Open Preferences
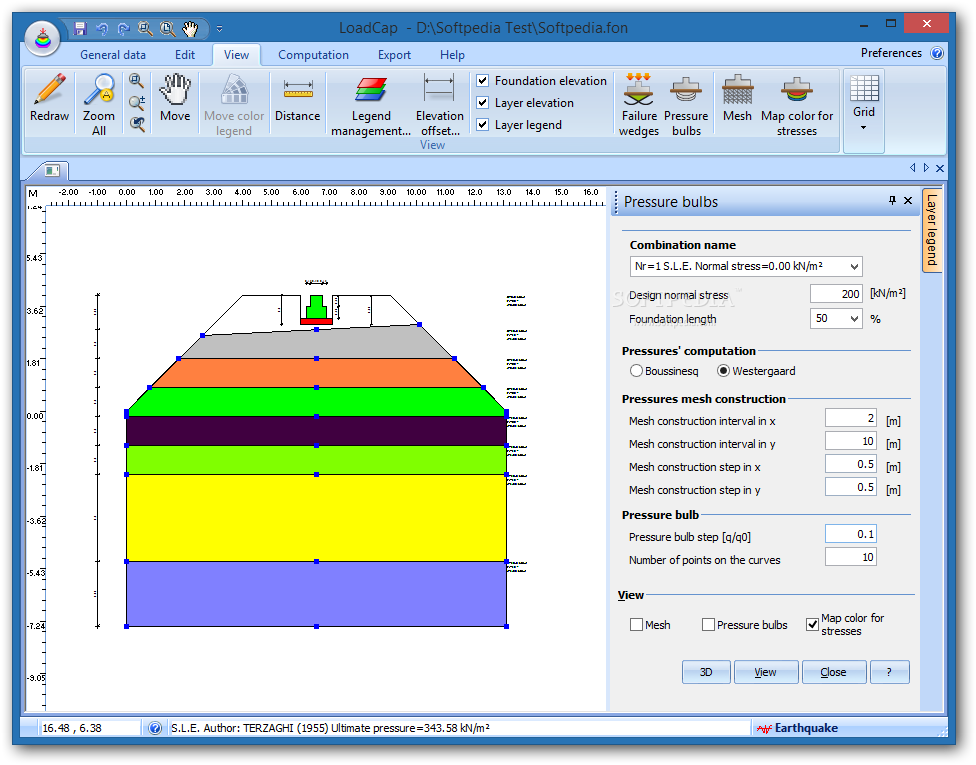Screen dimensions: 976x765 tap(891, 53)
